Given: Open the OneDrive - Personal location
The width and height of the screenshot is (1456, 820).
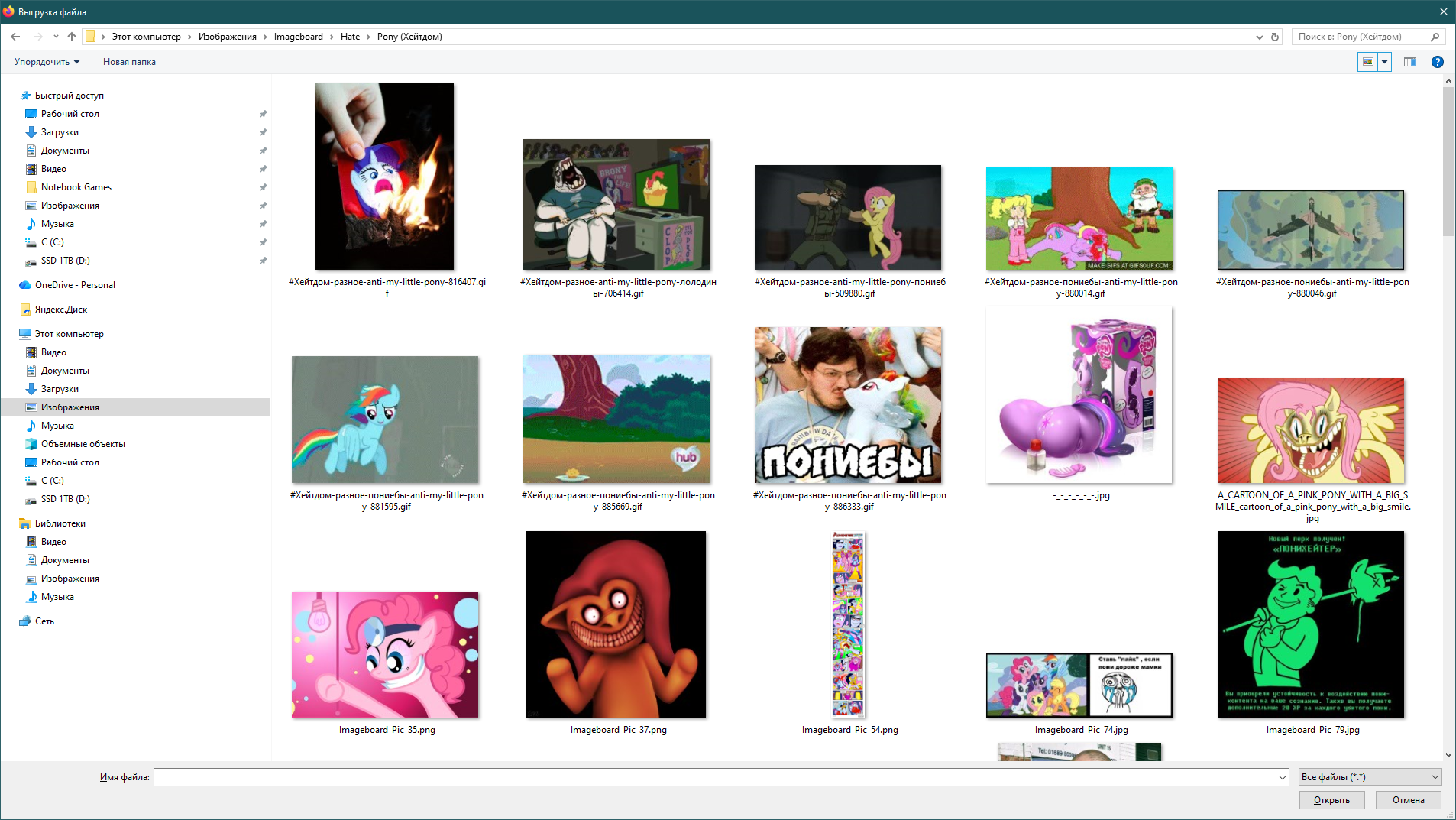Looking at the screenshot, I should point(75,285).
